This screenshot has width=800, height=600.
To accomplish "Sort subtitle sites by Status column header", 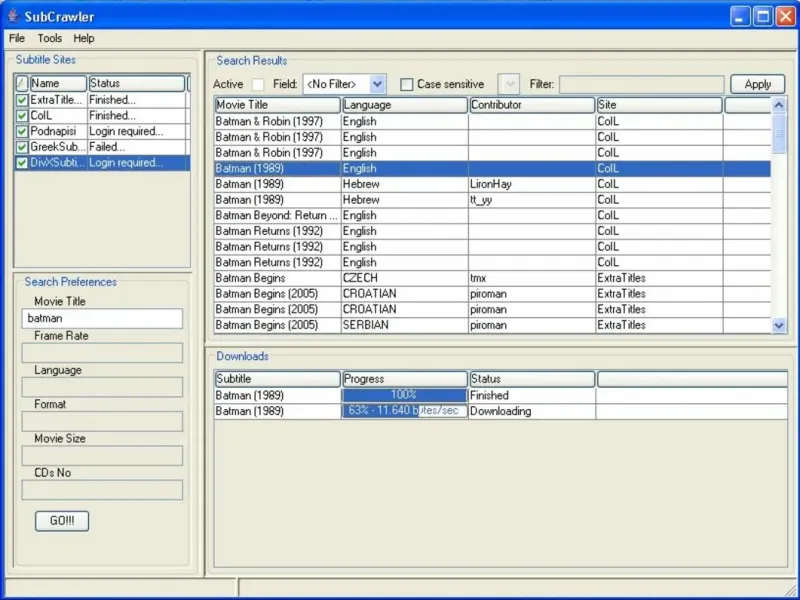I will pos(136,84).
